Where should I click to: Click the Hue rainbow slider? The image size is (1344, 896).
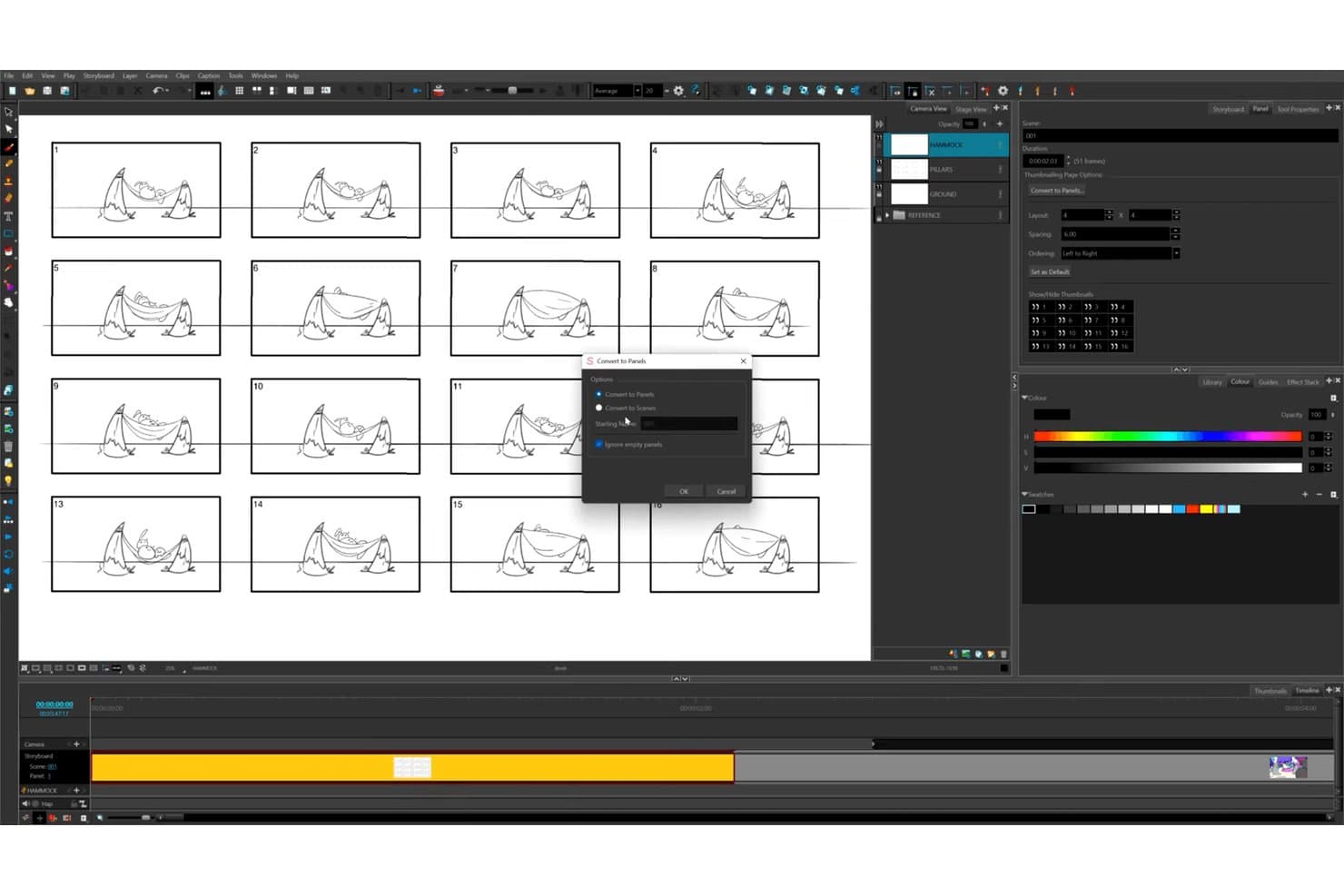pyautogui.click(x=1167, y=437)
